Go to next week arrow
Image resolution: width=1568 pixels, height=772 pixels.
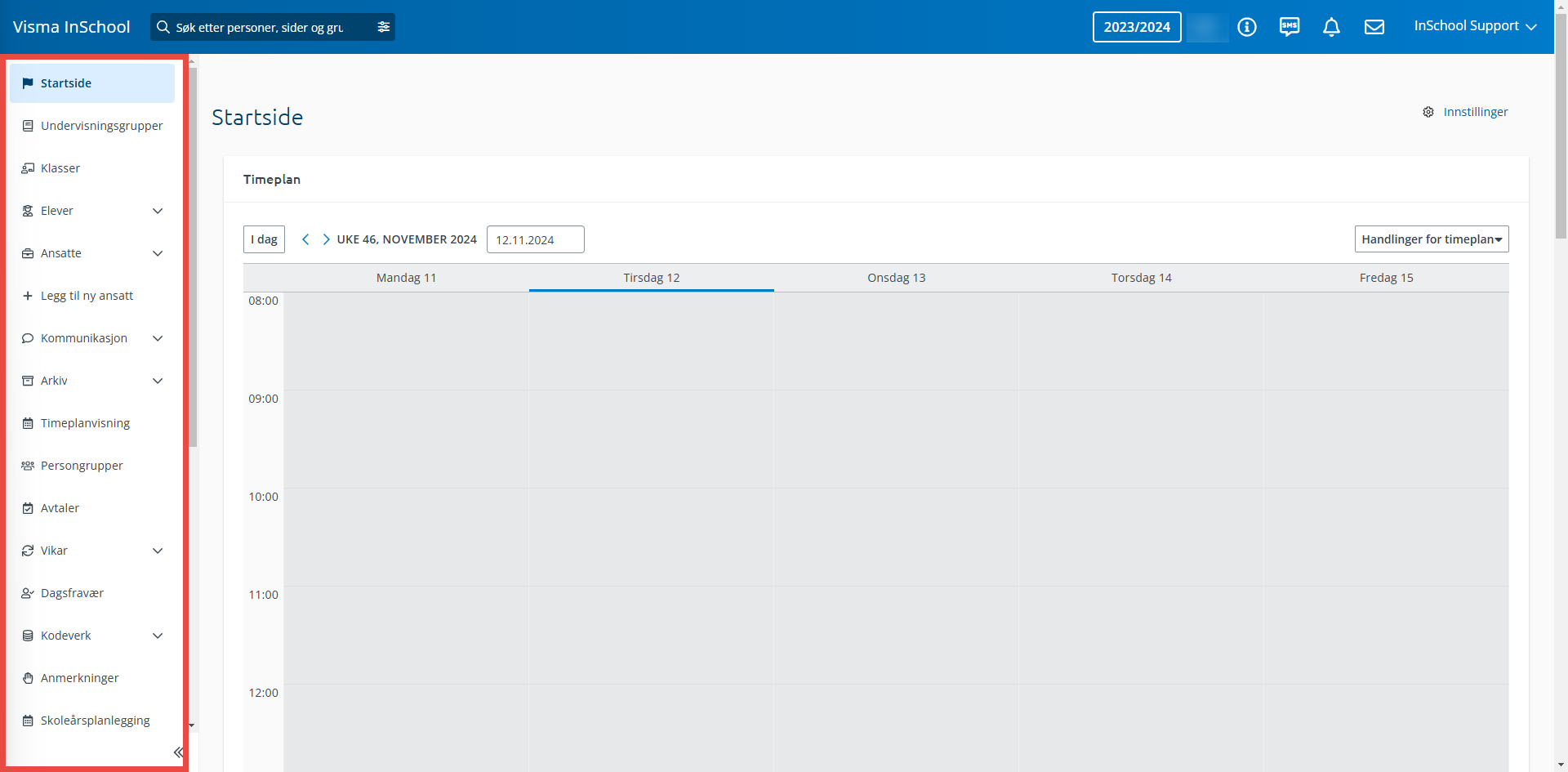point(326,239)
